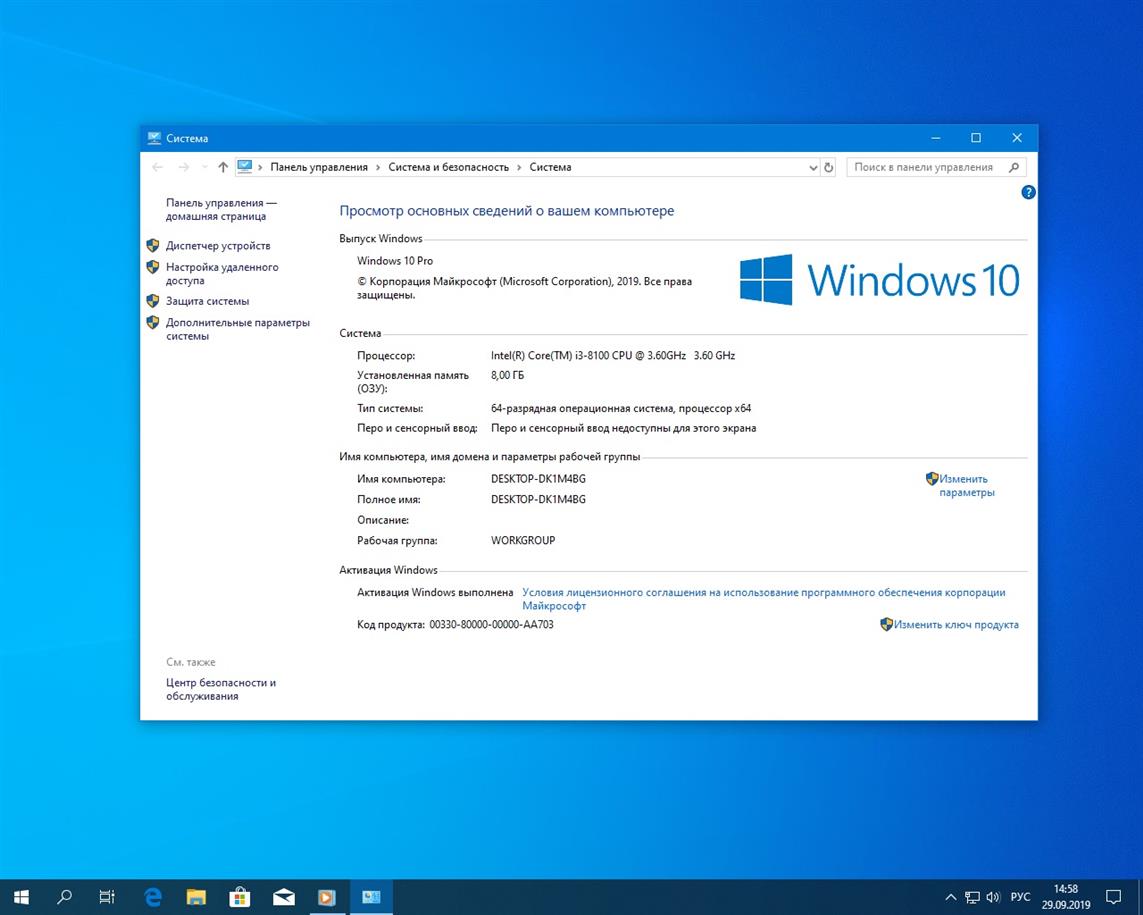Open File Explorer from the taskbar
This screenshot has width=1143, height=915.
pyautogui.click(x=196, y=897)
